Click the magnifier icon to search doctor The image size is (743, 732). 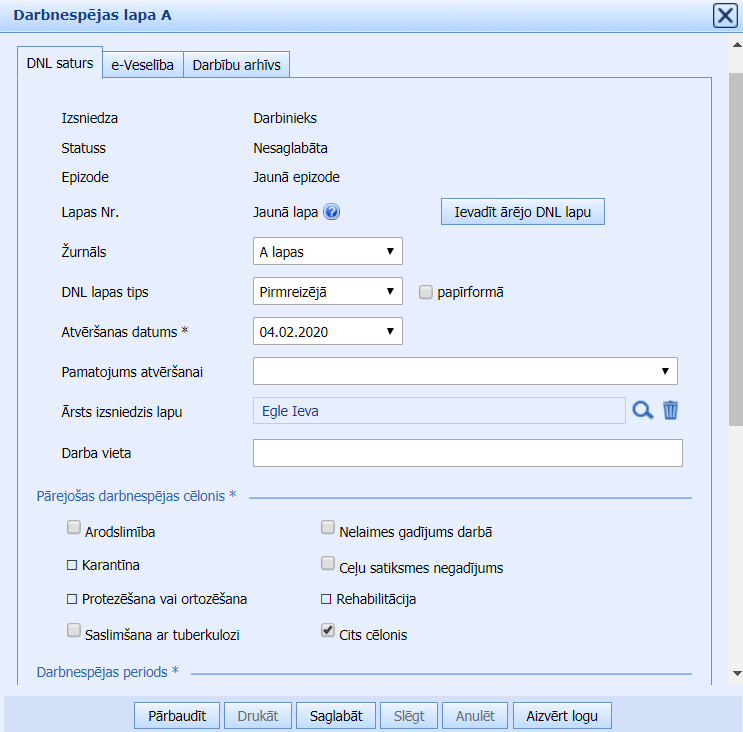pos(641,410)
